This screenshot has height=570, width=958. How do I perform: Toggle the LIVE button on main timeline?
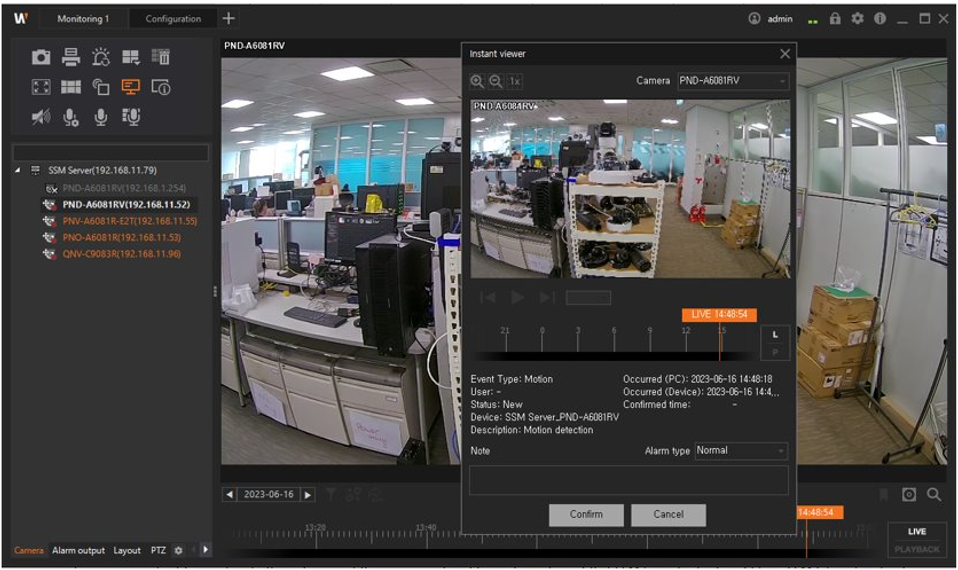pos(916,531)
